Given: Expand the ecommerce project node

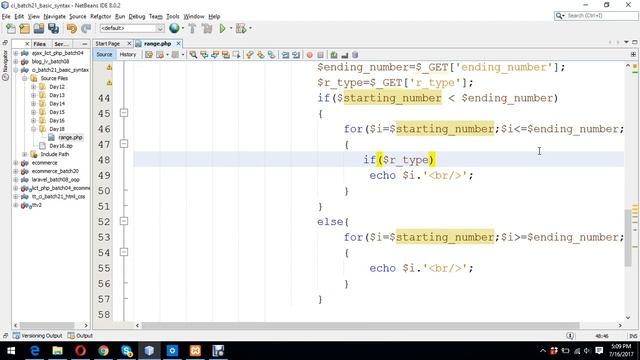Looking at the screenshot, I should pyautogui.click(x=16, y=163).
